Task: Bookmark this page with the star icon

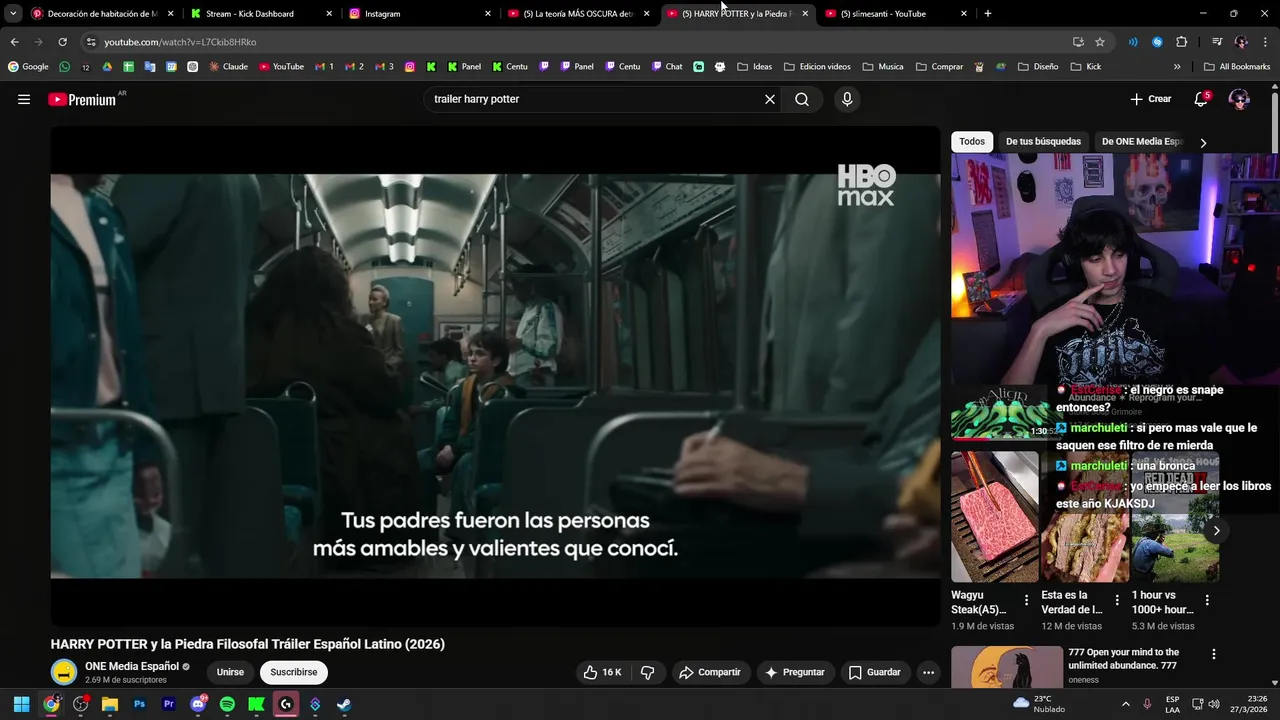Action: coord(1100,42)
